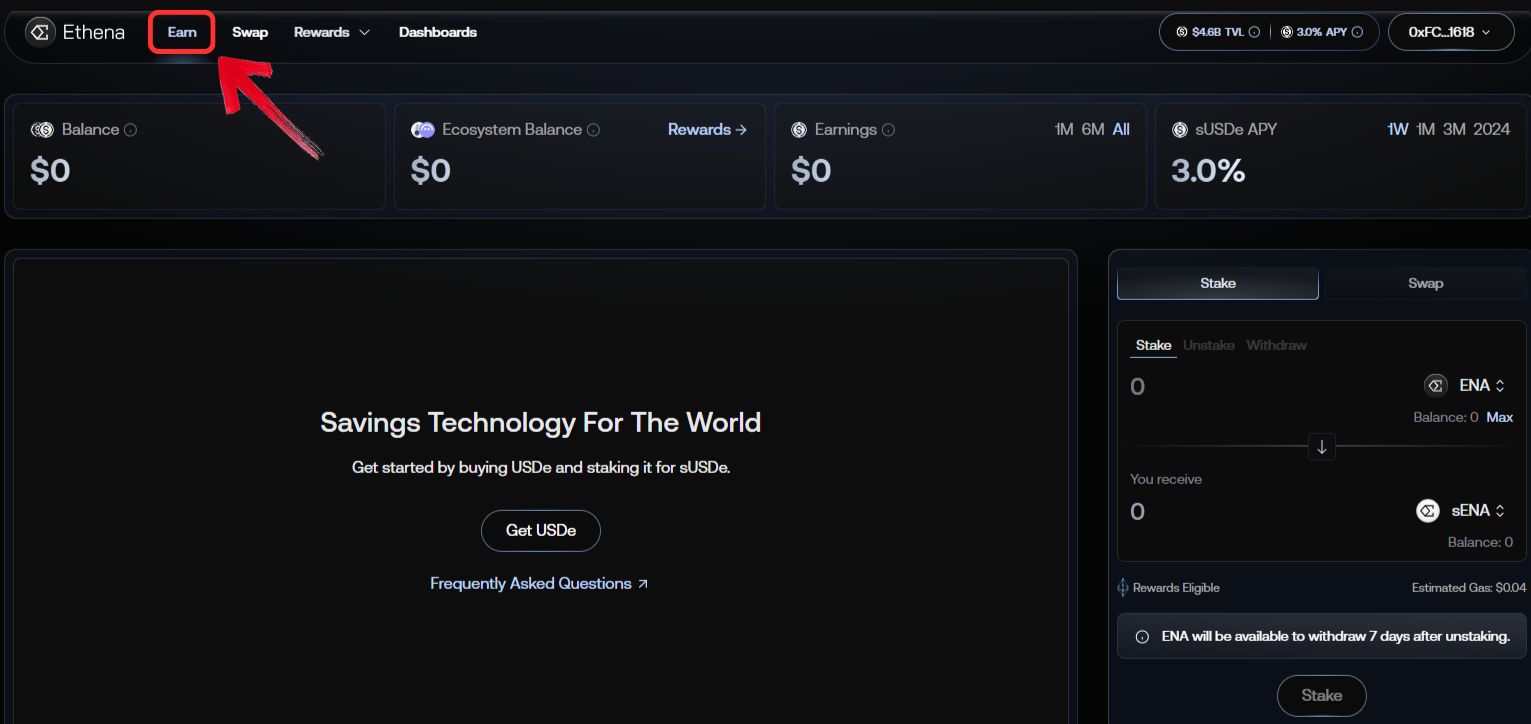The image size is (1531, 724).
Task: Set sUSDe APY range to 1M
Action: point(1426,130)
